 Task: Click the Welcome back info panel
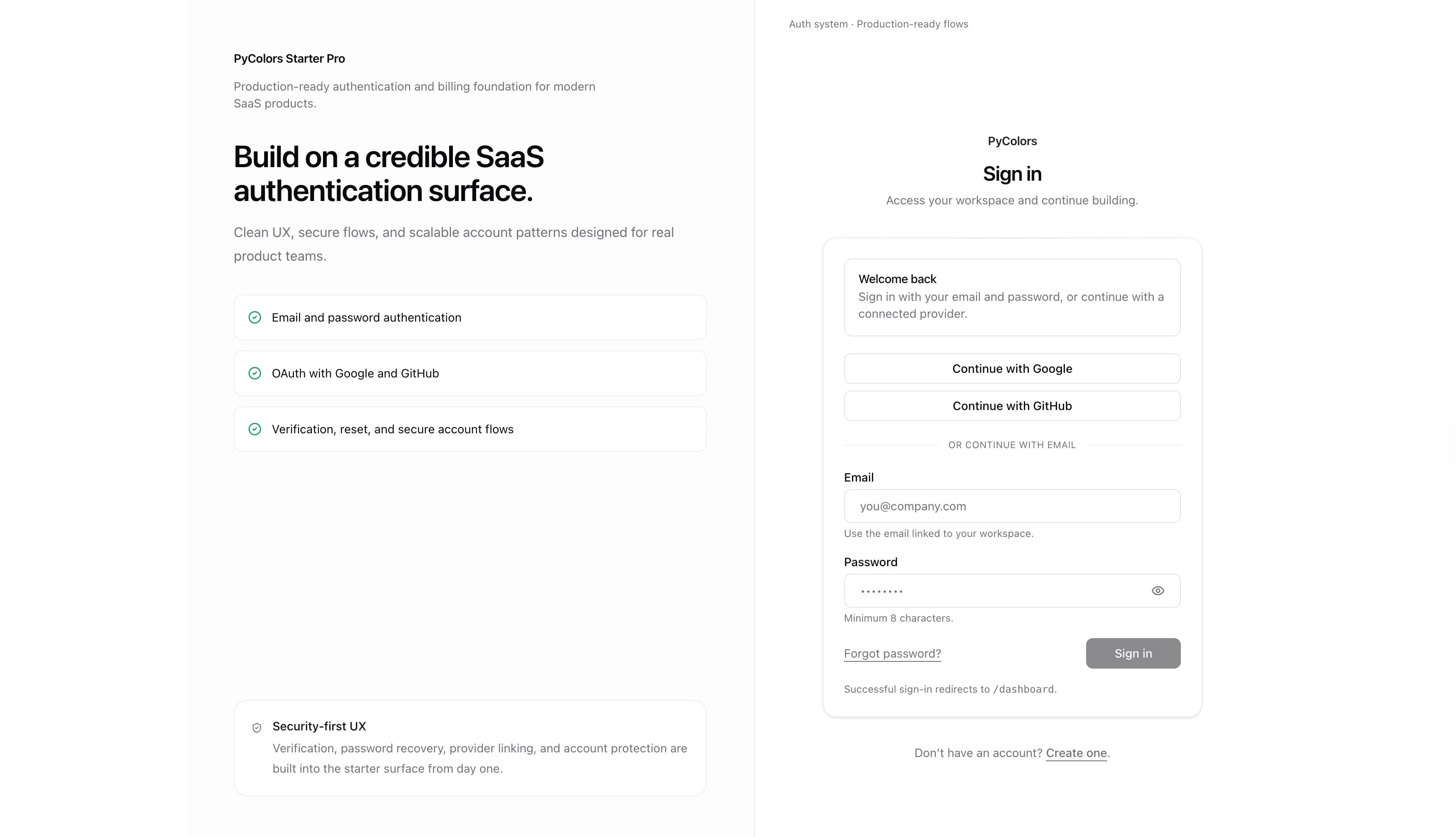(x=1012, y=297)
